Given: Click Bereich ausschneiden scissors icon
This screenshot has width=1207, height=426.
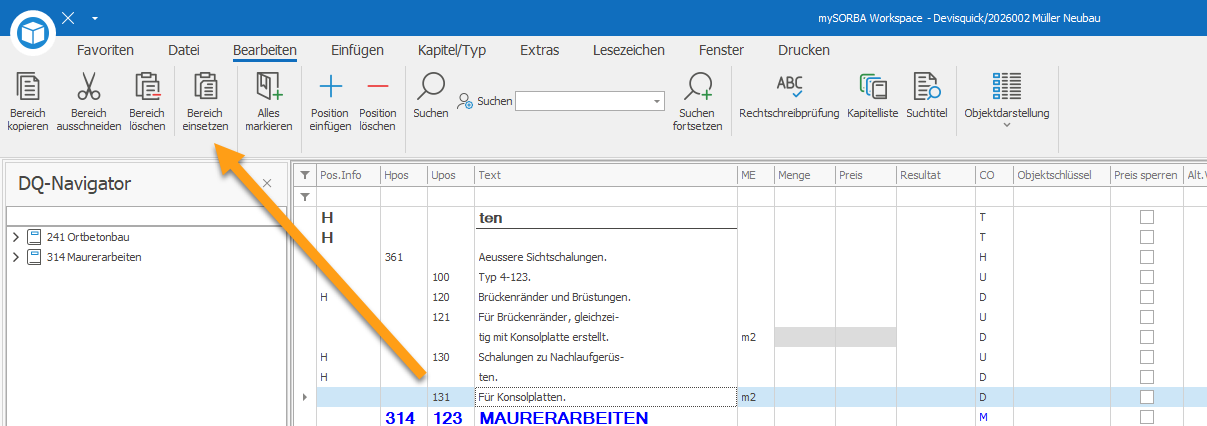Looking at the screenshot, I should point(89,86).
